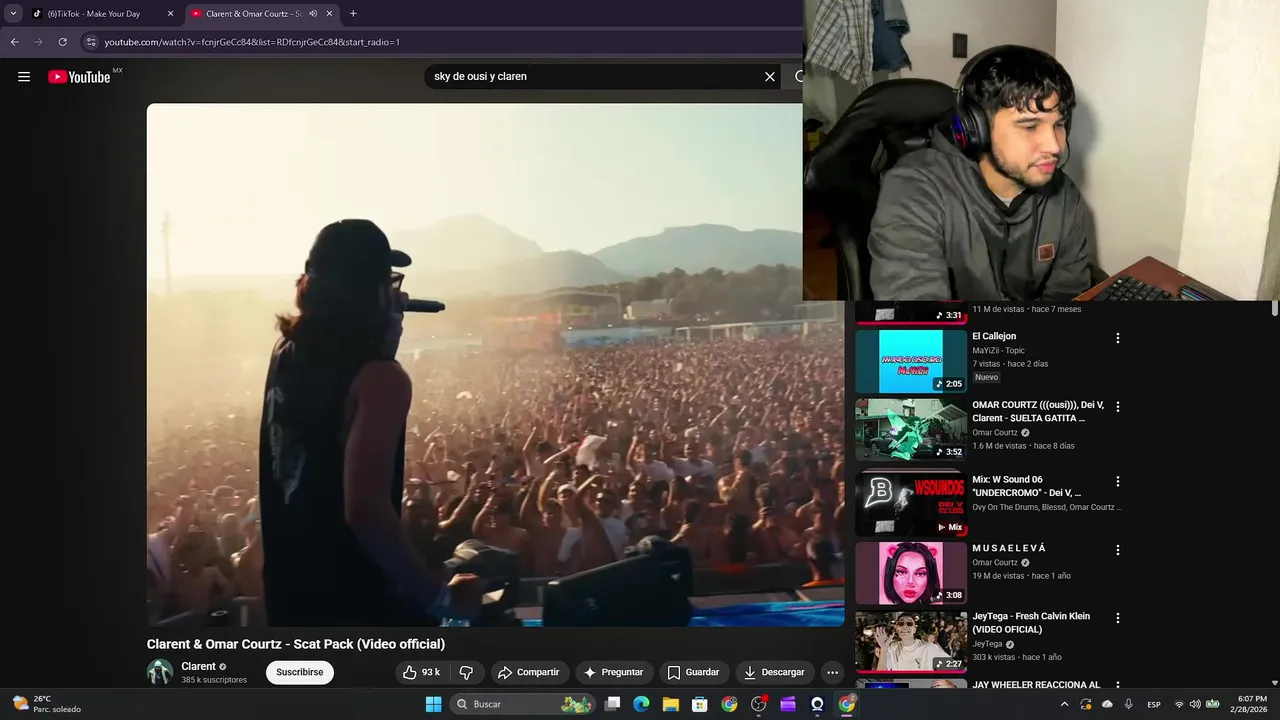
Task: Switch the ESP keyboard language indicator
Action: pos(1154,704)
